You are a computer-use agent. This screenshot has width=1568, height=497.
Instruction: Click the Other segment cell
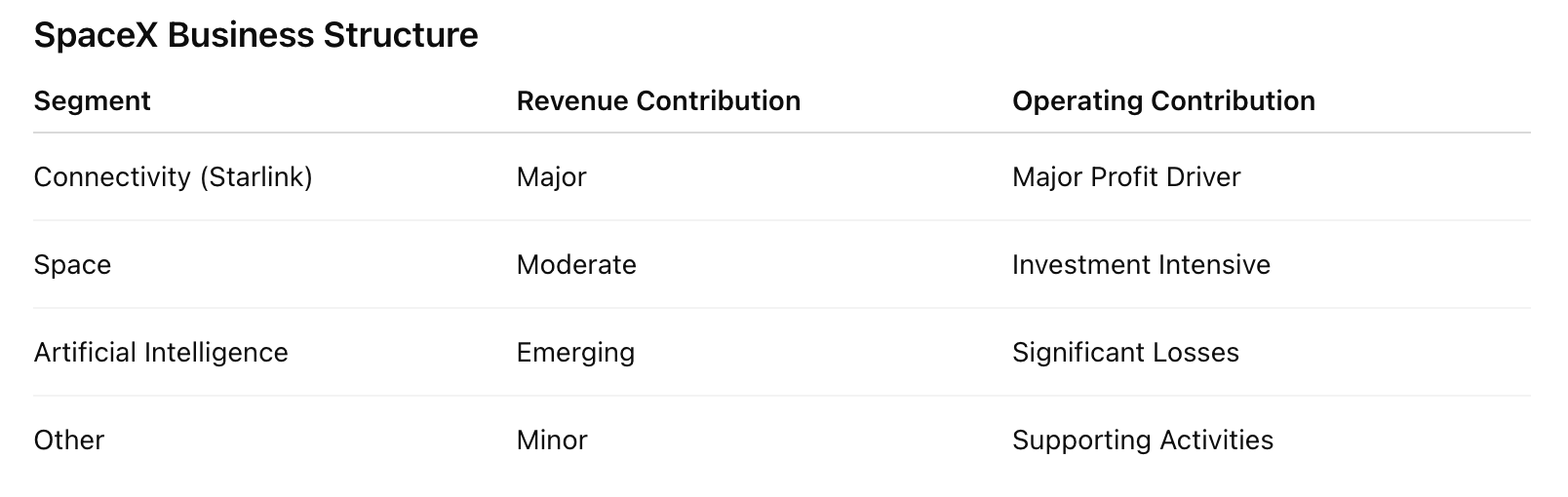tap(68, 440)
